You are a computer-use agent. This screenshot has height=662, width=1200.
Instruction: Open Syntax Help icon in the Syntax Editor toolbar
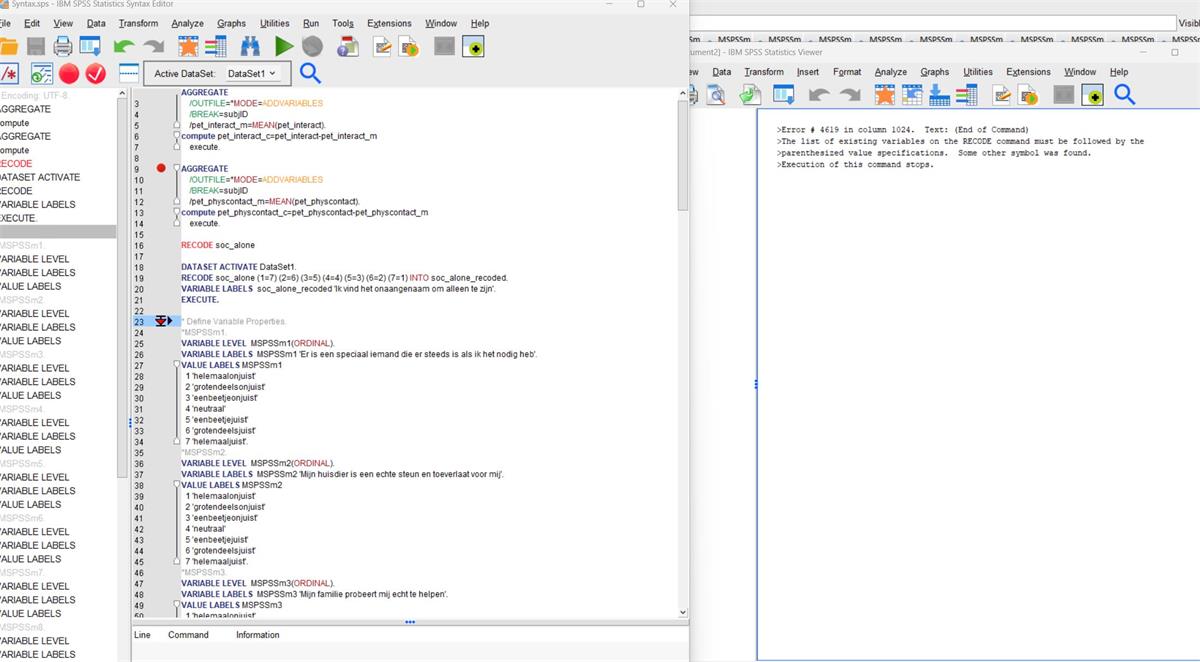pyautogui.click(x=347, y=46)
